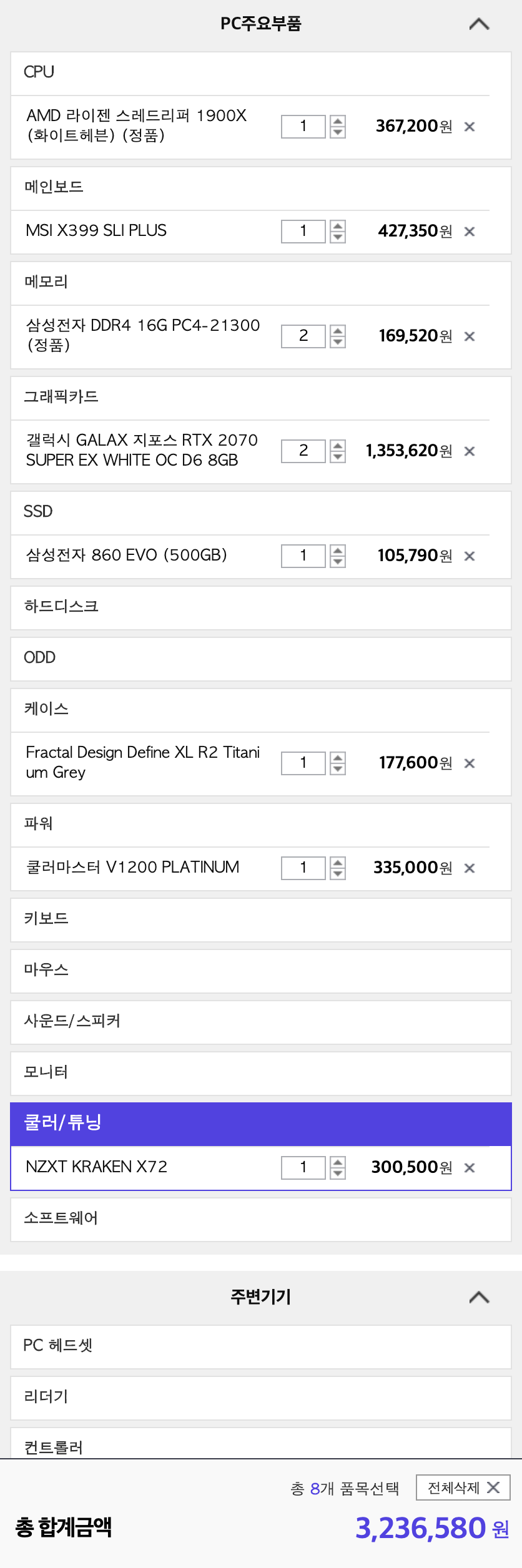Select the PC 헤드셋 peripheral category
522x1568 pixels.
point(261,1345)
